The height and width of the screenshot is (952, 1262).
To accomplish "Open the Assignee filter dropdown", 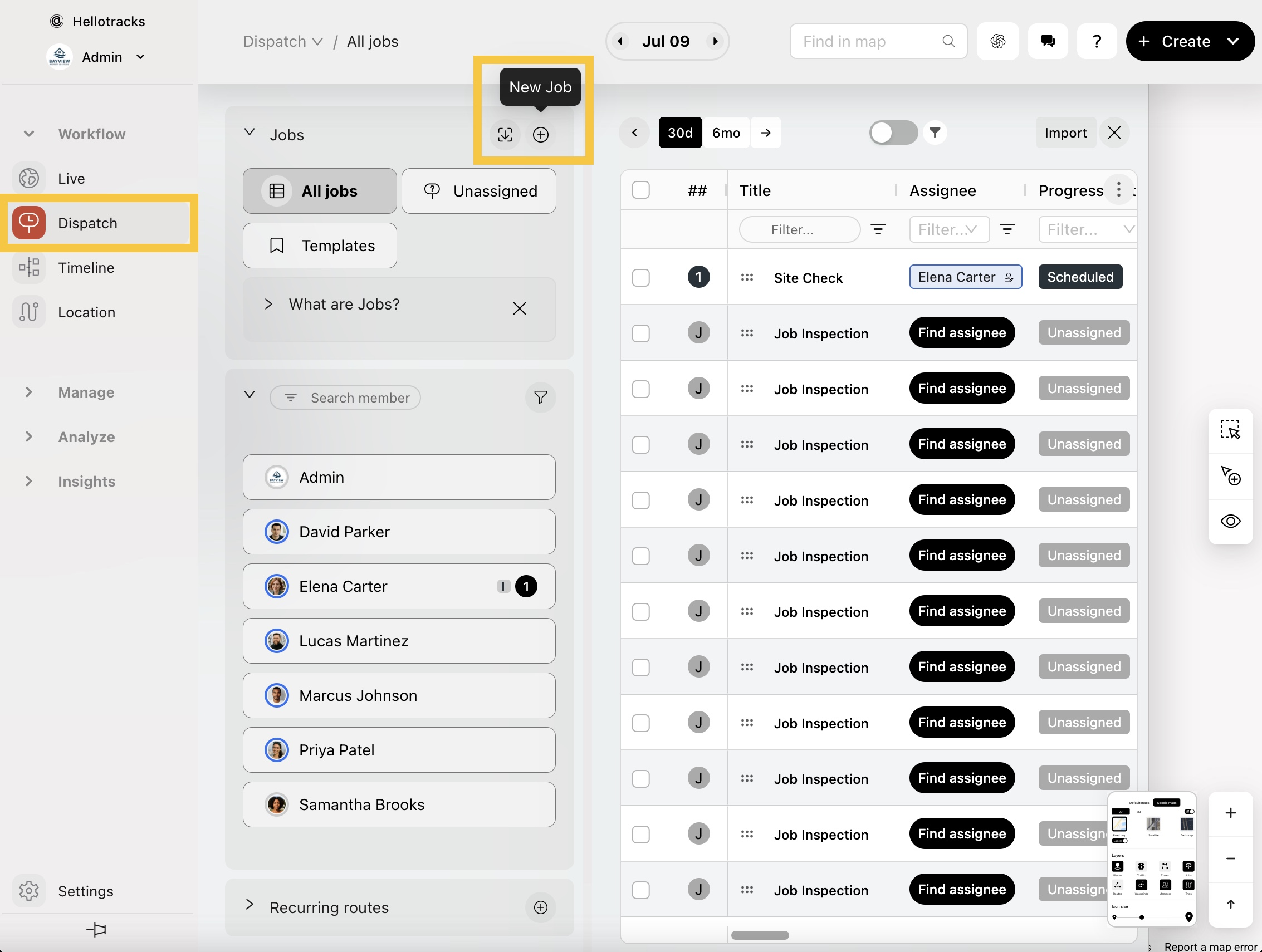I will 949,229.
